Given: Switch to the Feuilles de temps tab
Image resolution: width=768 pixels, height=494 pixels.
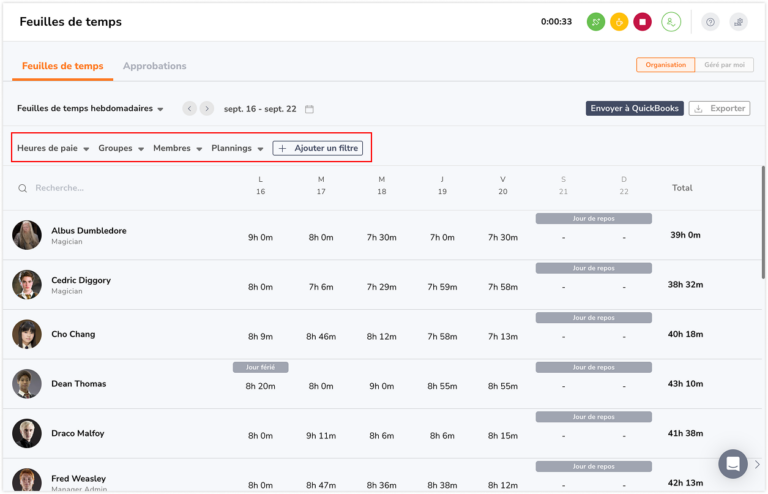Looking at the screenshot, I should (x=63, y=66).
